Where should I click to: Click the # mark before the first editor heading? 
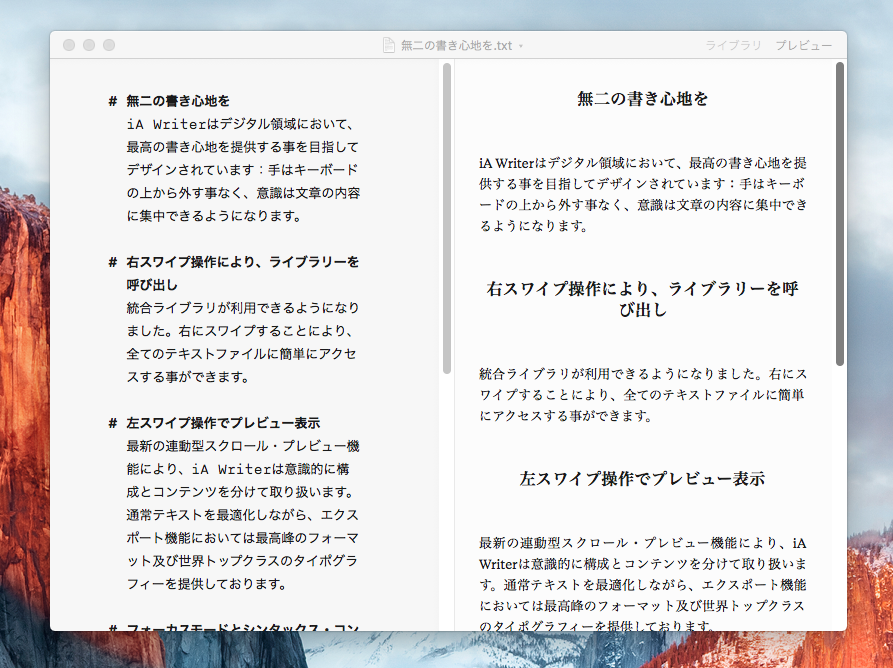coord(113,101)
